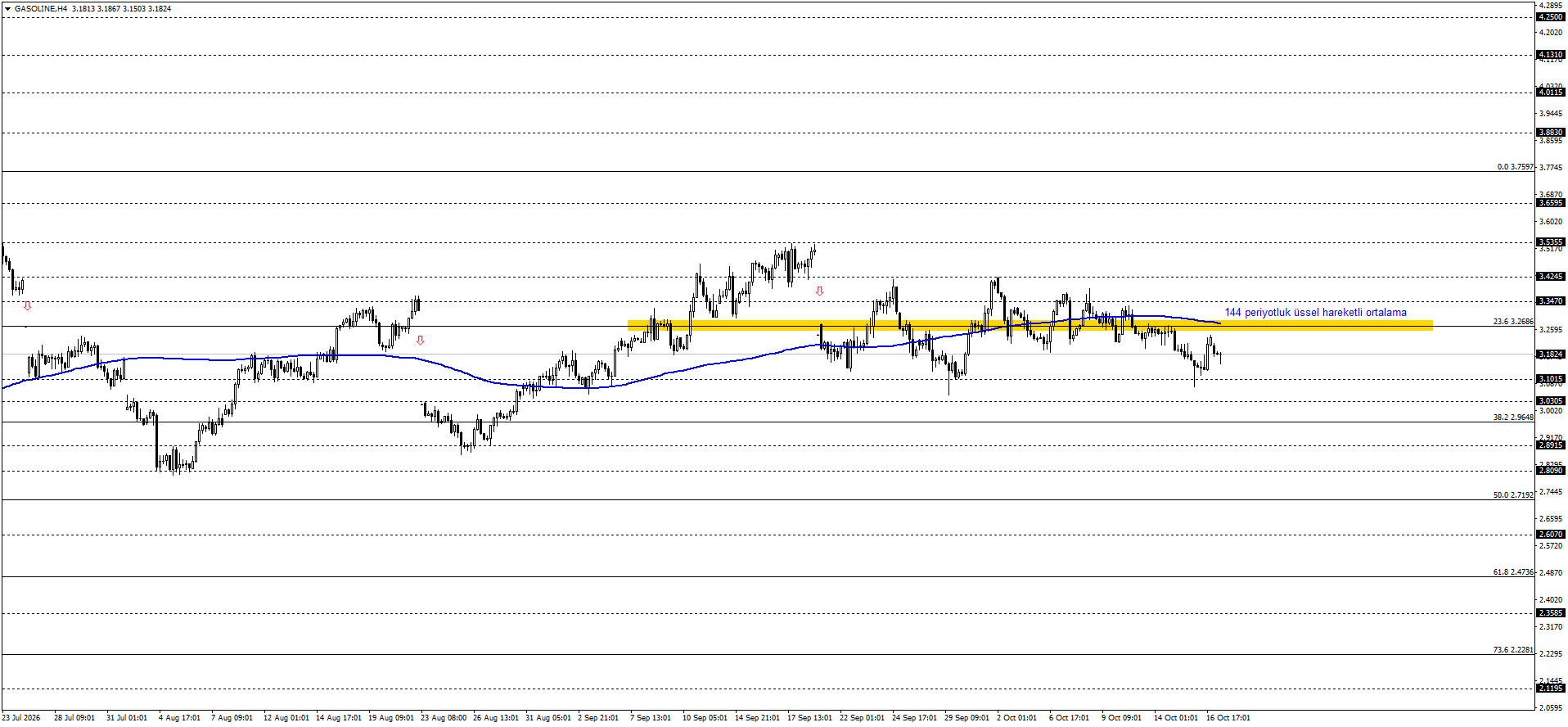Click the 2.8090 horizontal line price tag
Screen dimensions: 1568x727
(x=1551, y=470)
